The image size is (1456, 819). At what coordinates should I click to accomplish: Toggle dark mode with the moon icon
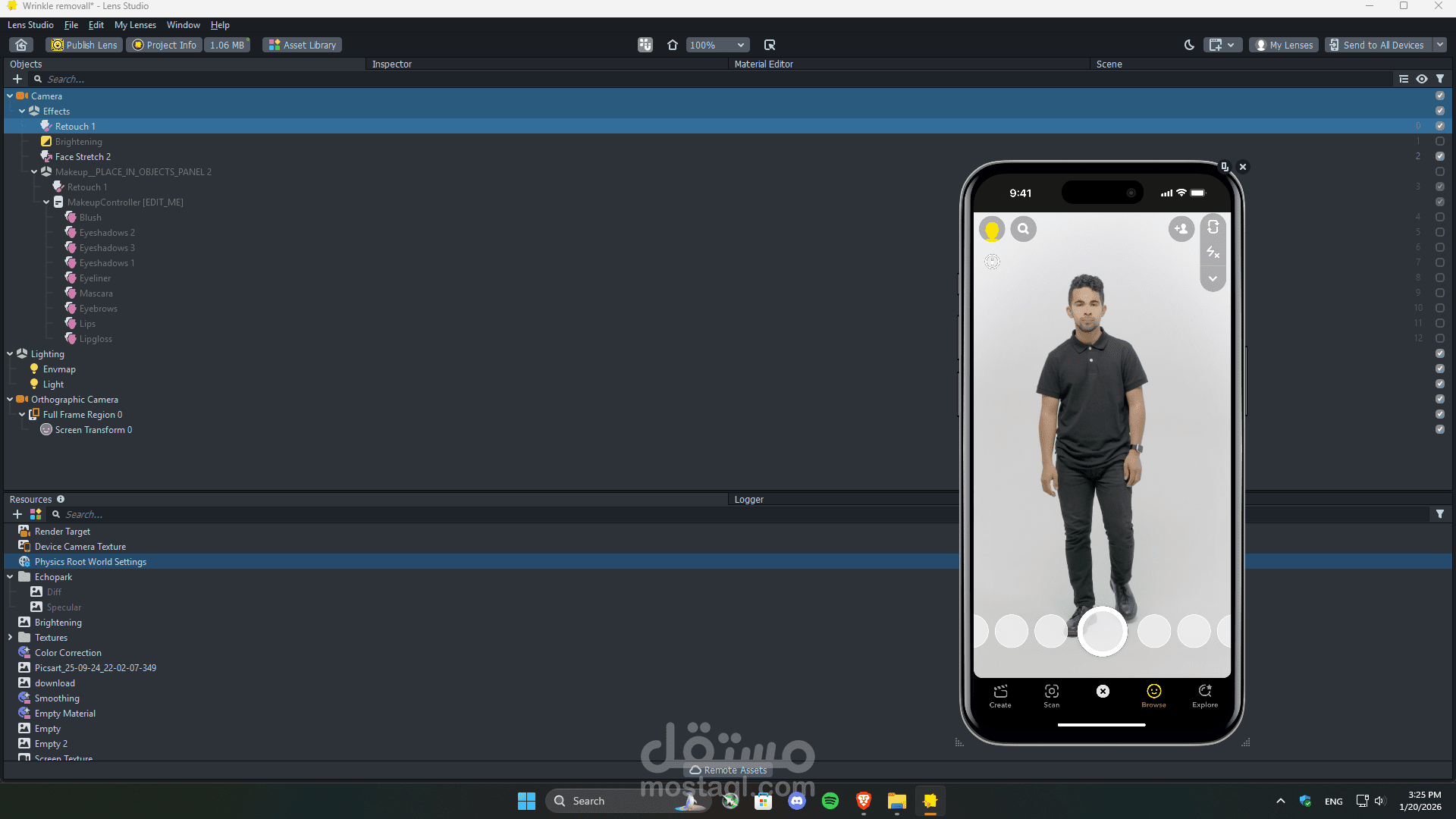[1189, 45]
